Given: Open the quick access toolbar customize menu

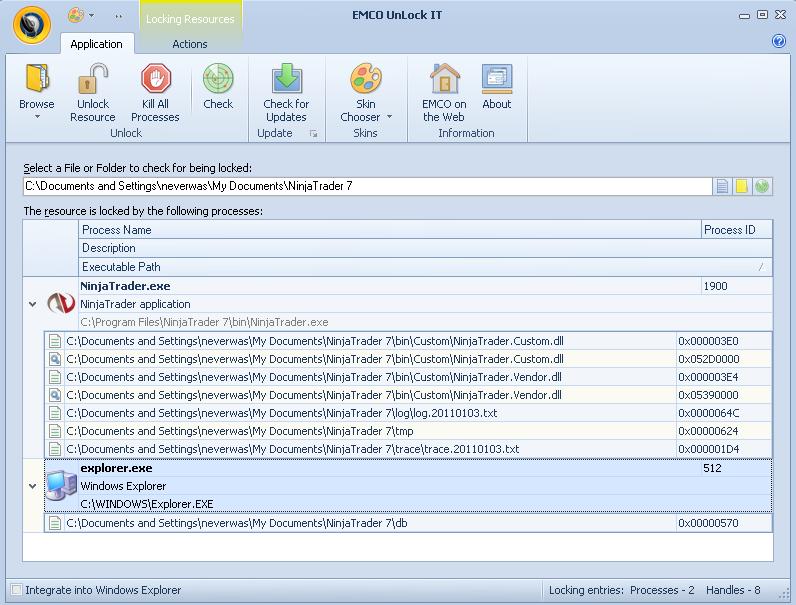Looking at the screenshot, I should (x=118, y=16).
